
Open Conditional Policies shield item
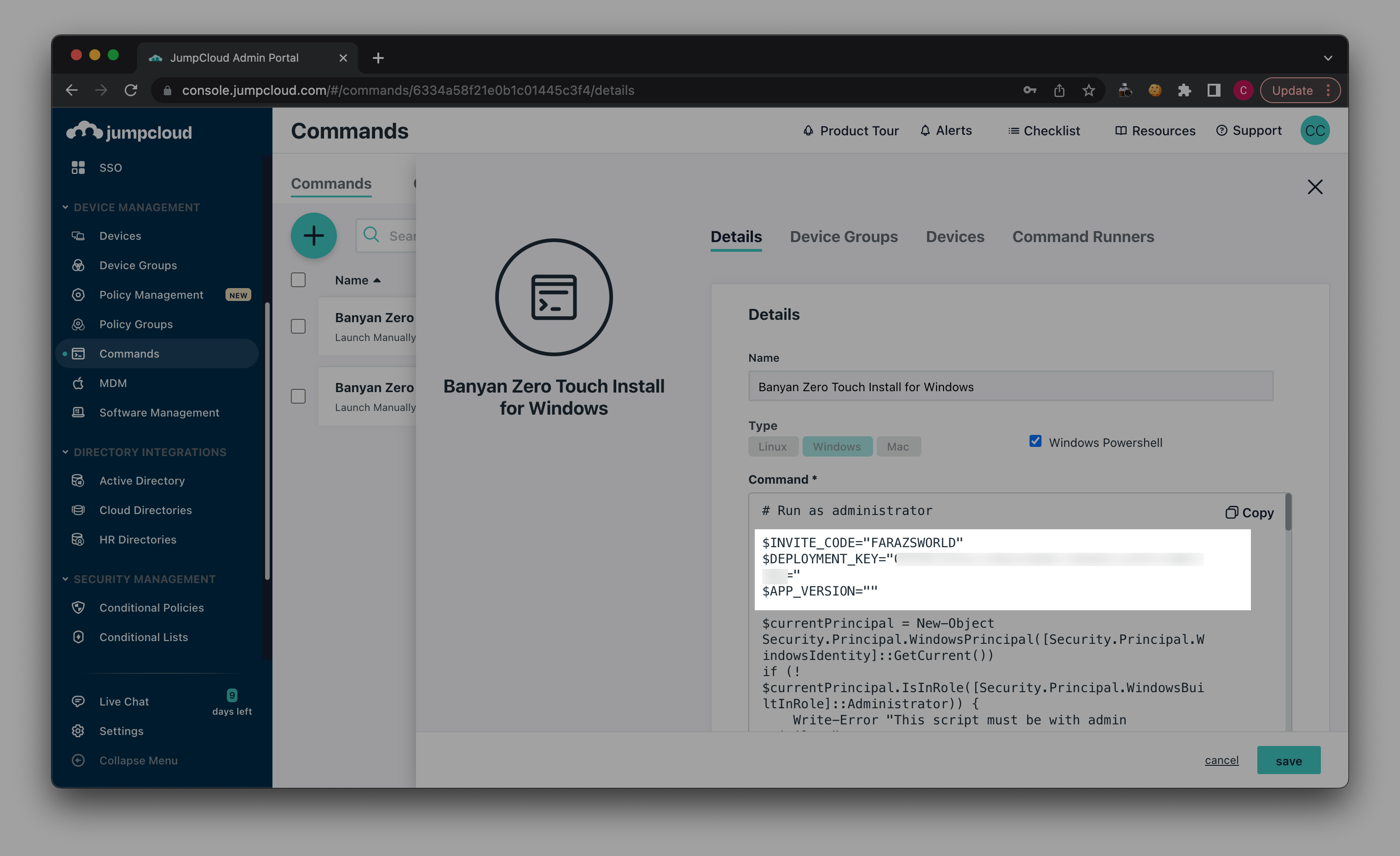point(78,608)
